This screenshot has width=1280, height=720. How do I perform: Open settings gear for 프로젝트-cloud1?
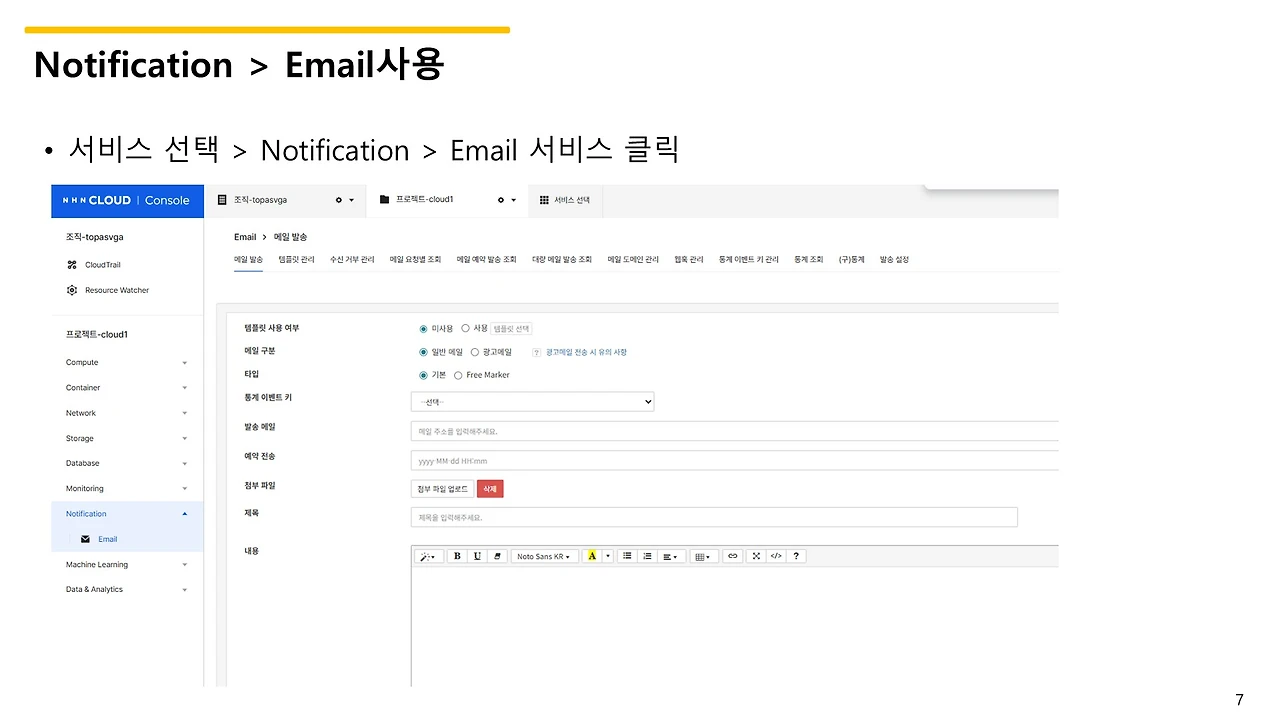[501, 200]
